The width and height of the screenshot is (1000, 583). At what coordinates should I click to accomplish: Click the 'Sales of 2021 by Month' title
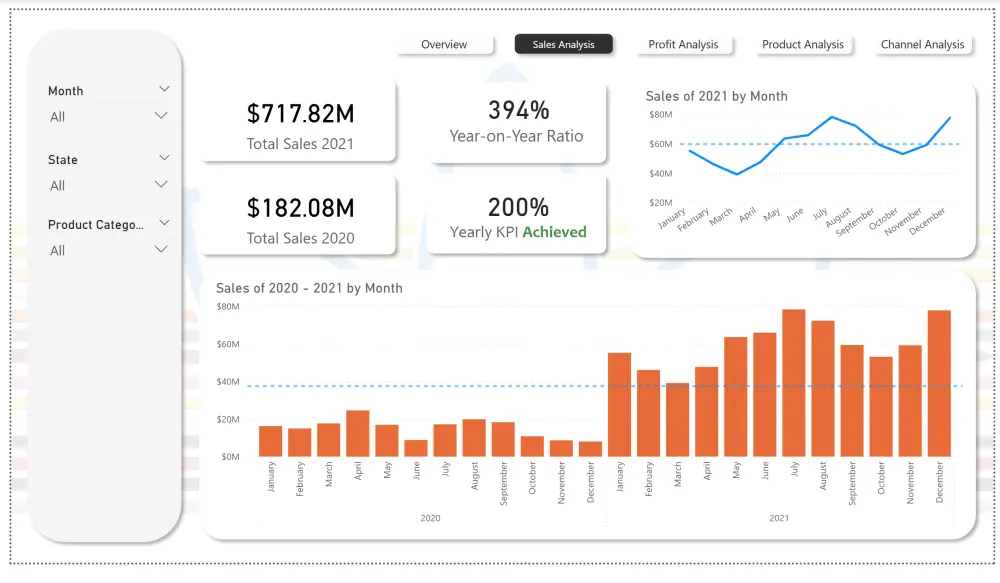tap(716, 96)
